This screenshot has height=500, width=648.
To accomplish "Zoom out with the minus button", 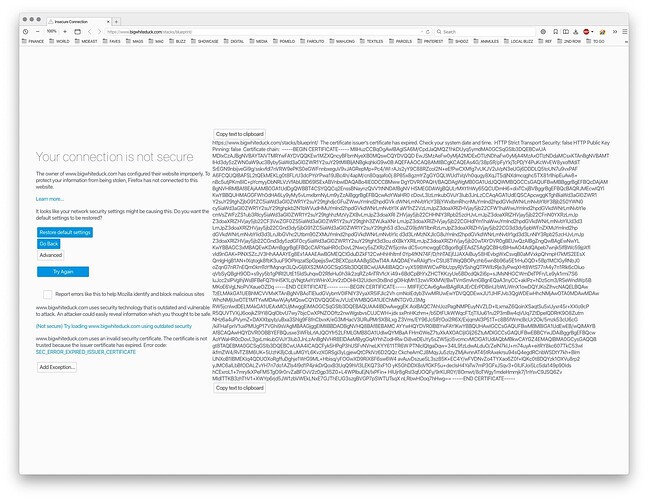I will (x=38, y=31).
